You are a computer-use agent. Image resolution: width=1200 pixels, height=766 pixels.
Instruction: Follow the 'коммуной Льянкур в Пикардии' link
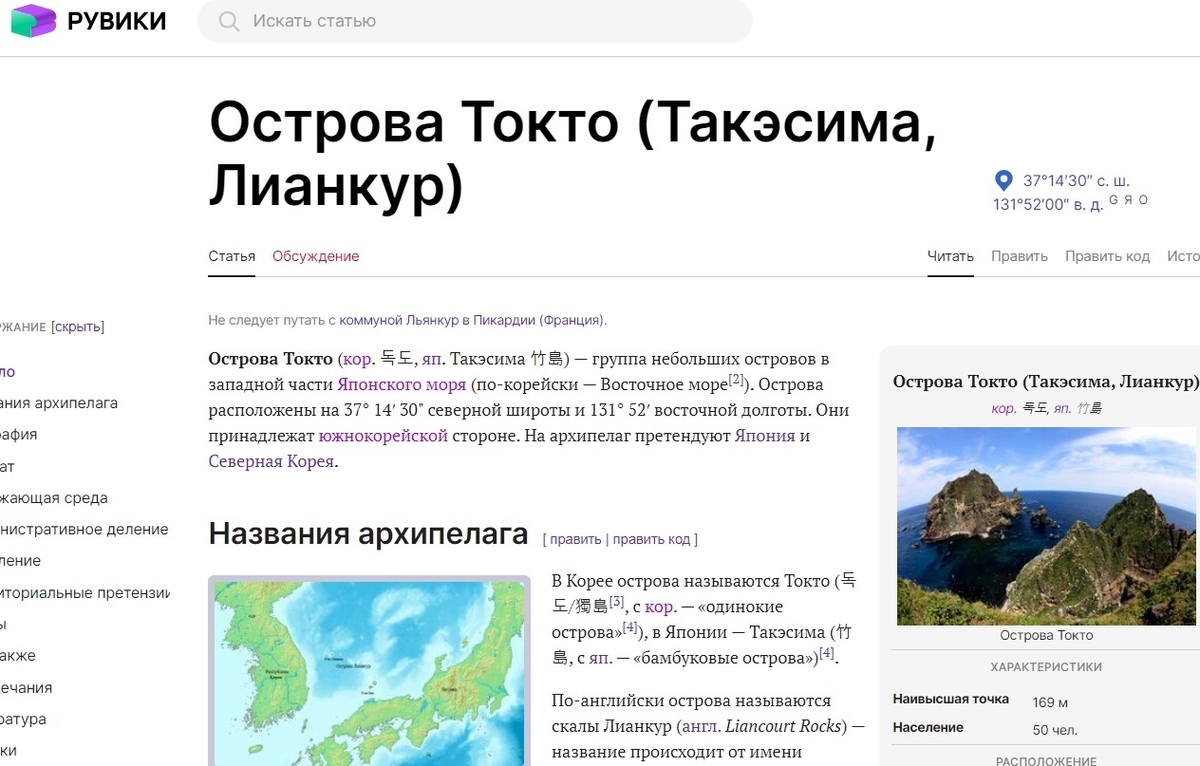(471, 320)
